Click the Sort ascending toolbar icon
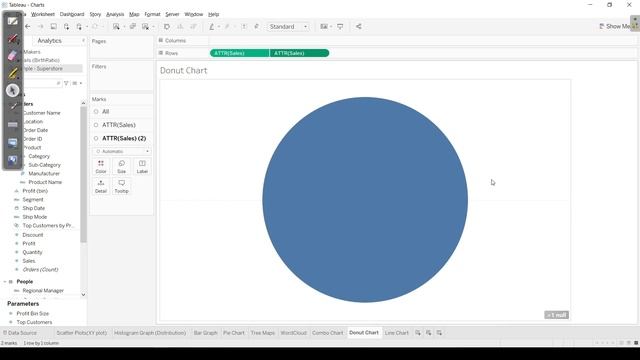640x360 pixels. [180, 27]
